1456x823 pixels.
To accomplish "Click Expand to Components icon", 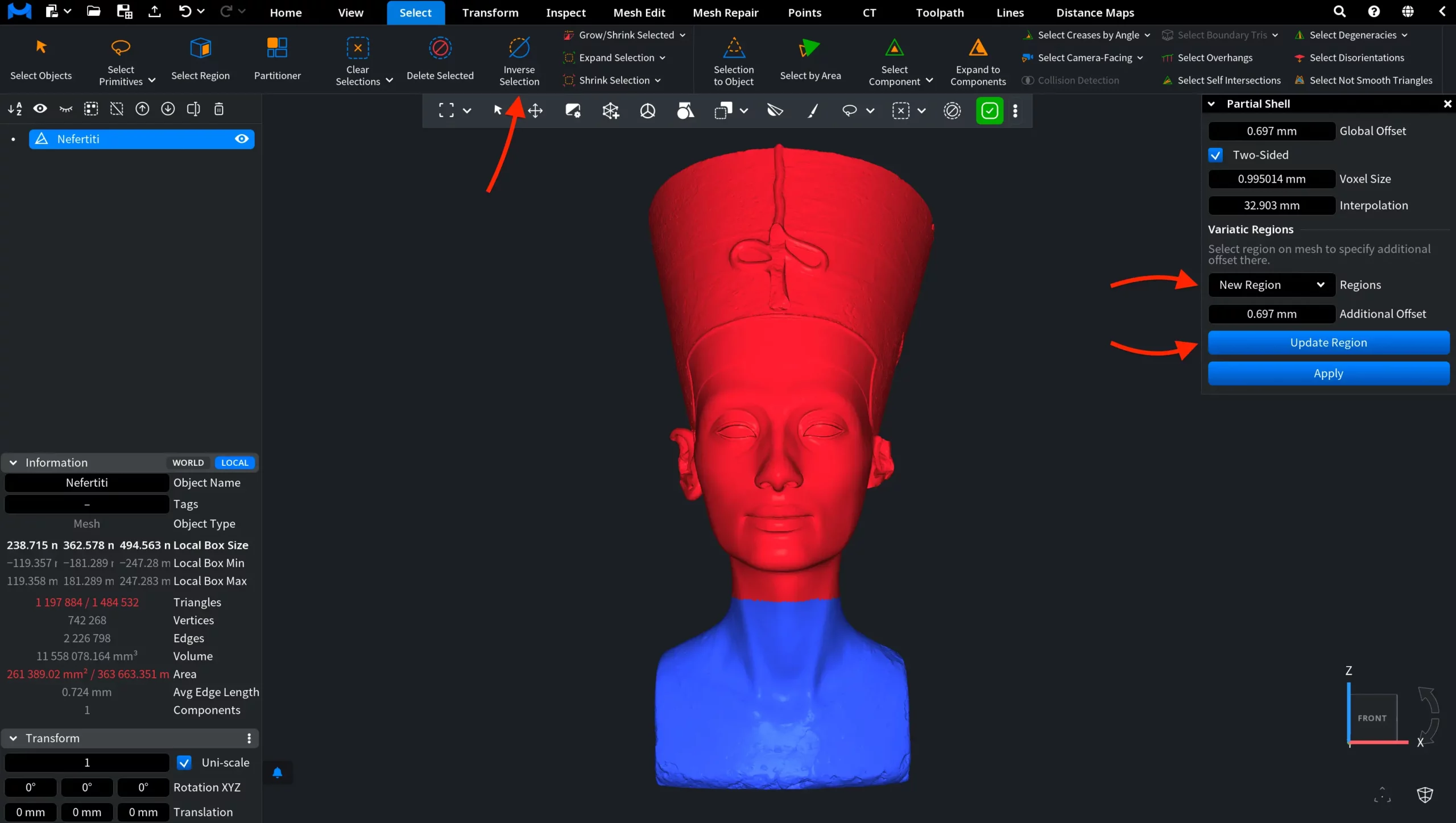I will point(978,48).
